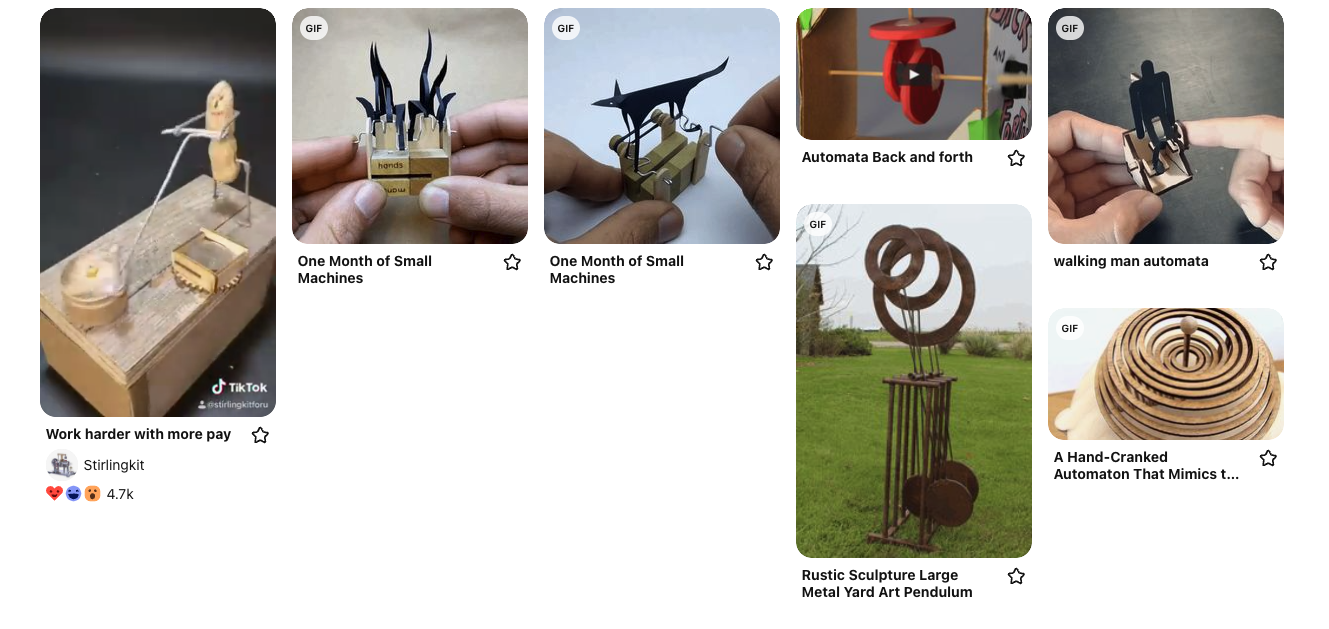The width and height of the screenshot is (1329, 629).
Task: Click star icon by 'A Hand-Cranked Automaton'
Action: (x=1268, y=458)
